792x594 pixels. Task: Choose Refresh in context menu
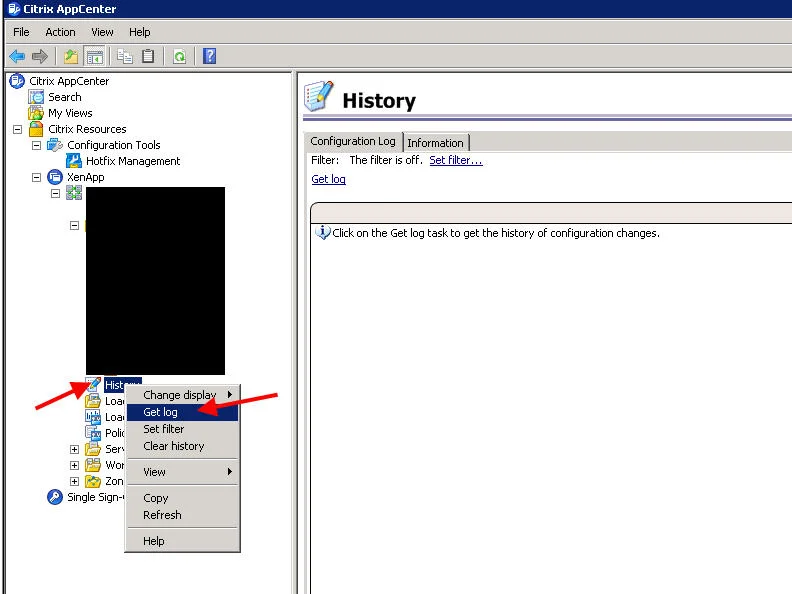point(182,515)
